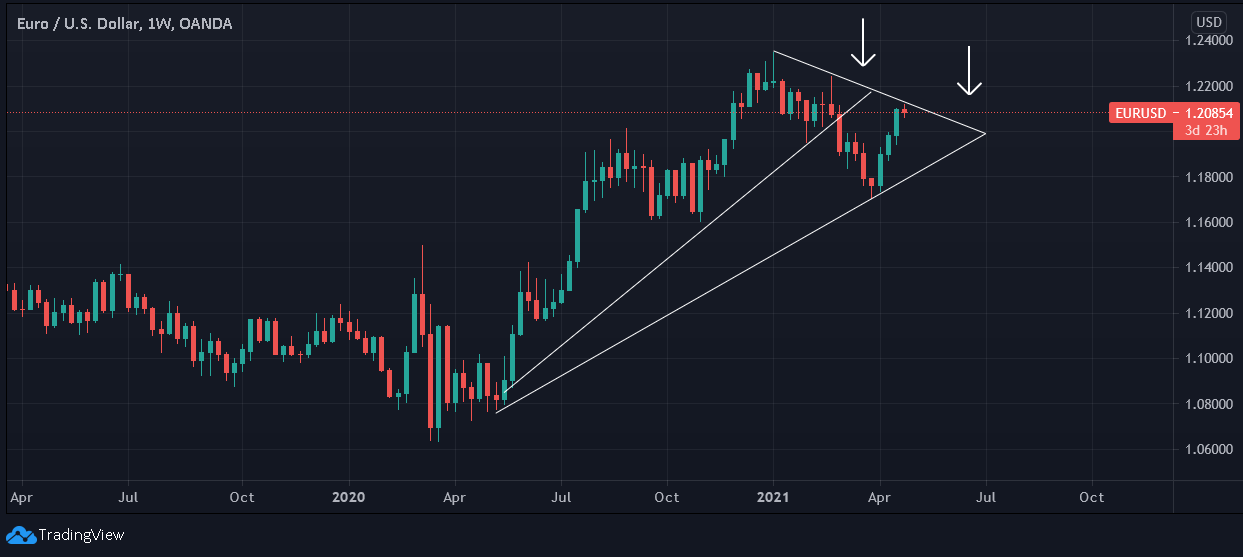Open the TradingView text link
1243x557 pixels.
pos(82,535)
